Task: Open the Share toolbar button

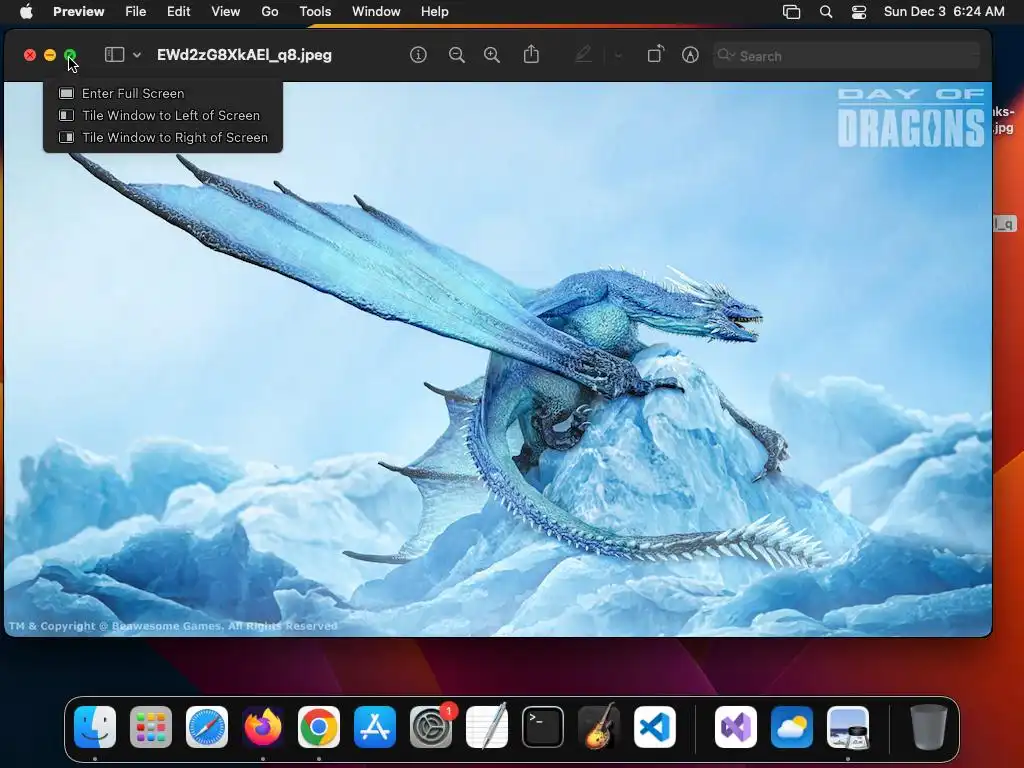Action: pos(531,54)
